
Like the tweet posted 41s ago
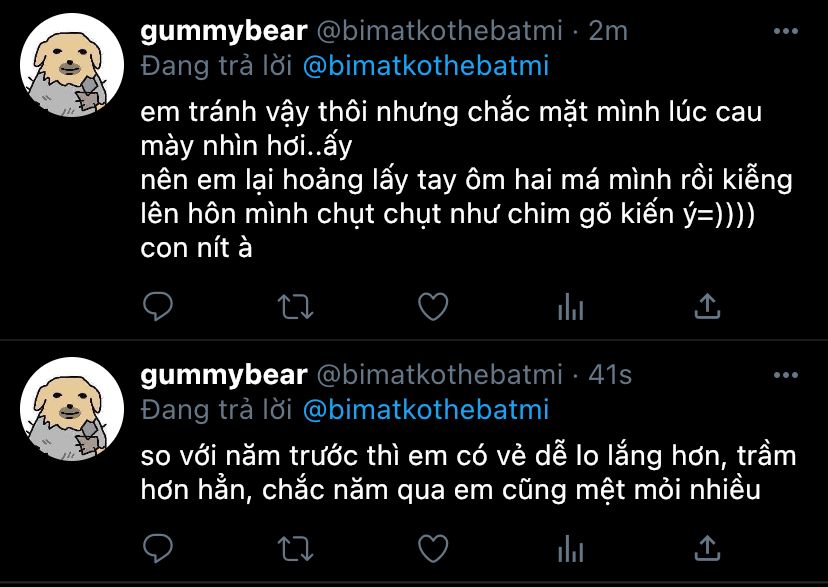point(433,548)
